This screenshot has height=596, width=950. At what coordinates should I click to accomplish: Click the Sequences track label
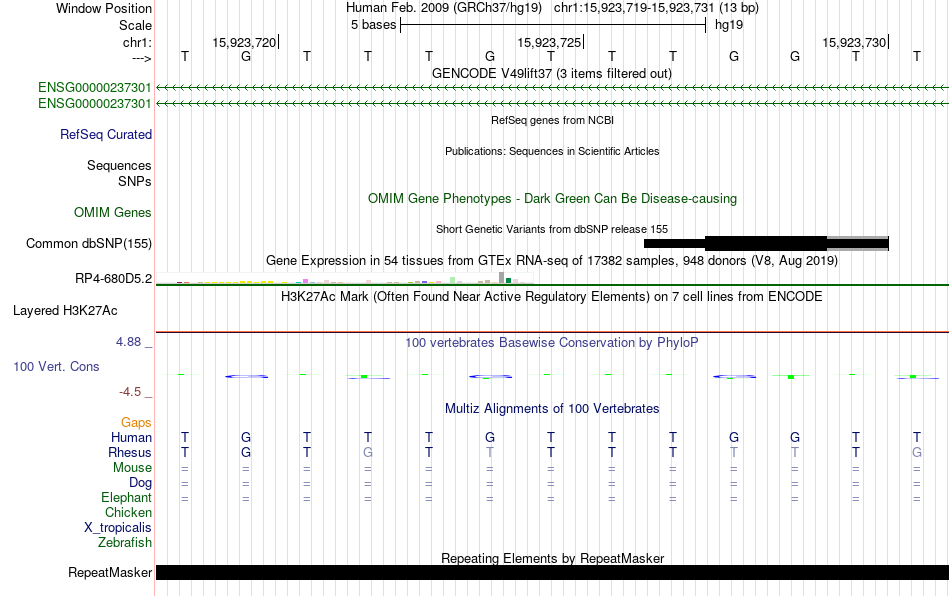tap(119, 165)
